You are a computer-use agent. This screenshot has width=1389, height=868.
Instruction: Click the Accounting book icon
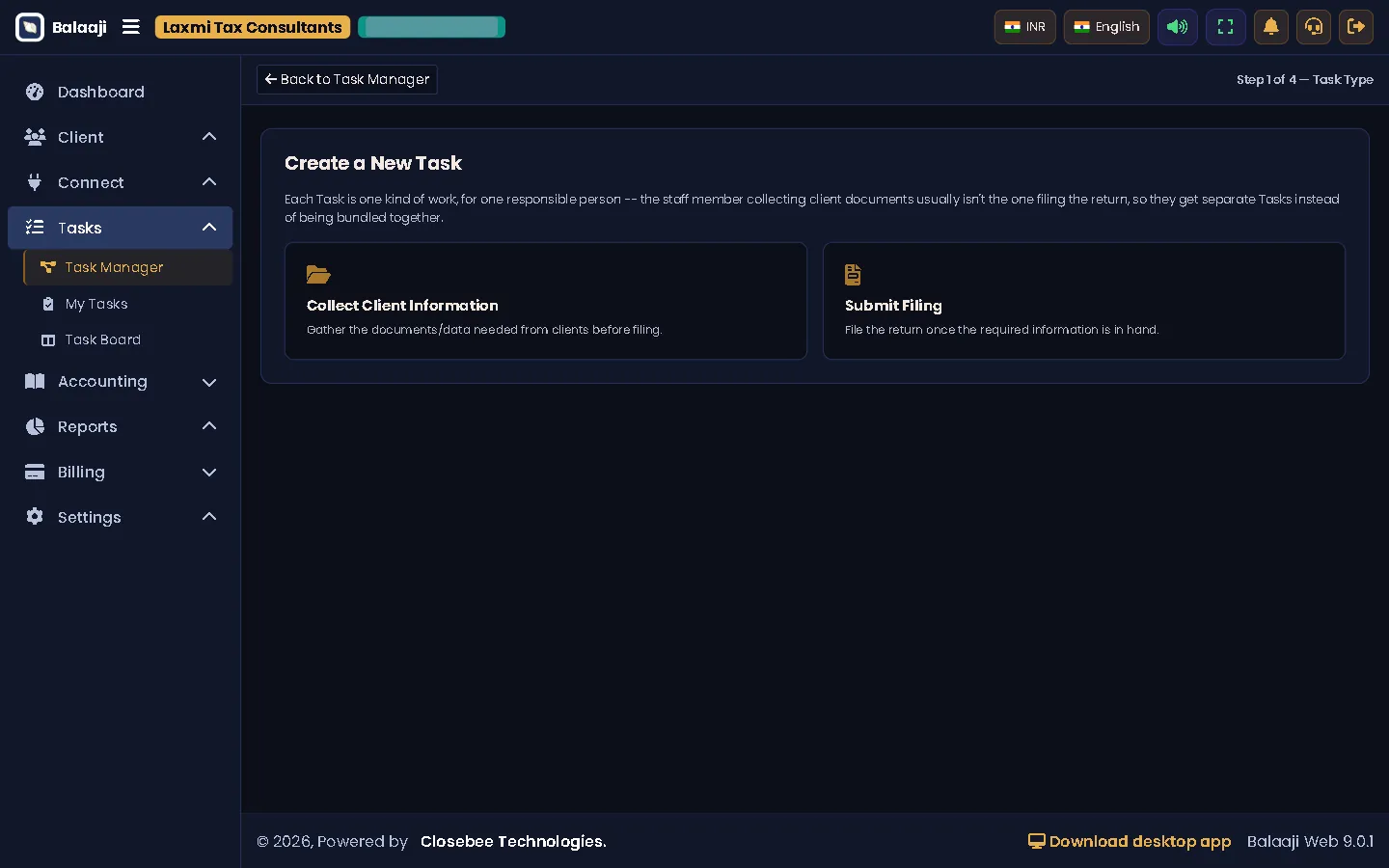coord(35,381)
